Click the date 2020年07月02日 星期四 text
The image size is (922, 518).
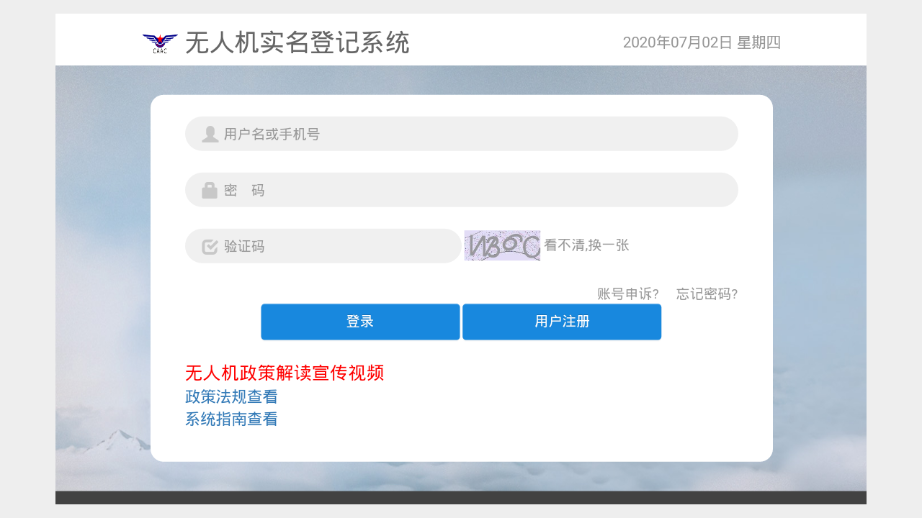click(701, 42)
